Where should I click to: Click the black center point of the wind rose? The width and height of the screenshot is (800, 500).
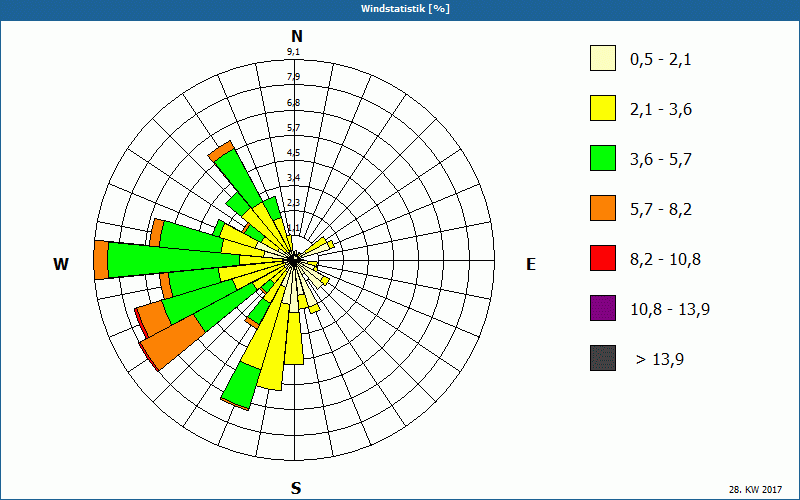point(294,260)
